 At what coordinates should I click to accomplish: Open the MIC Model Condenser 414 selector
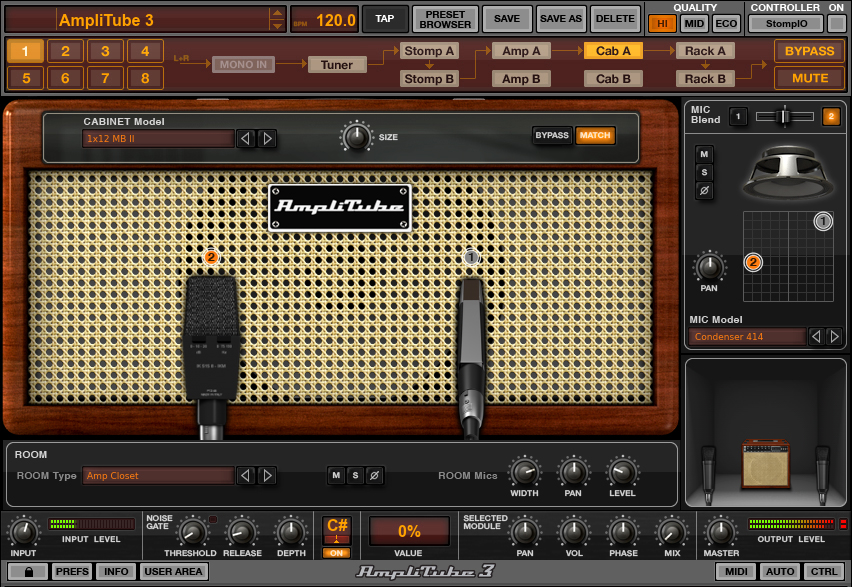click(x=747, y=337)
